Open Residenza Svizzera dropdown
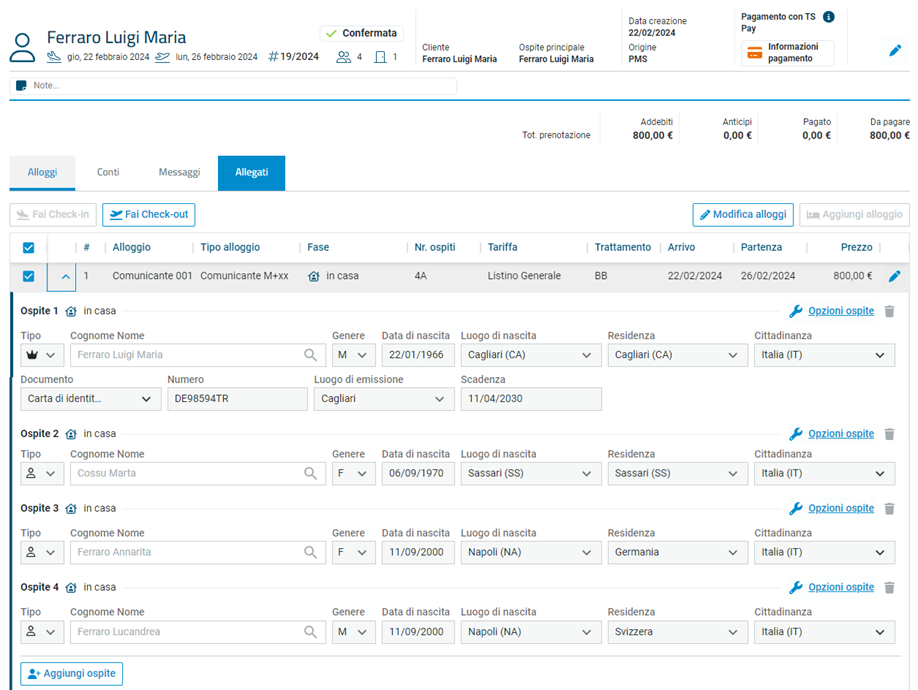918x690 pixels. click(x=677, y=632)
